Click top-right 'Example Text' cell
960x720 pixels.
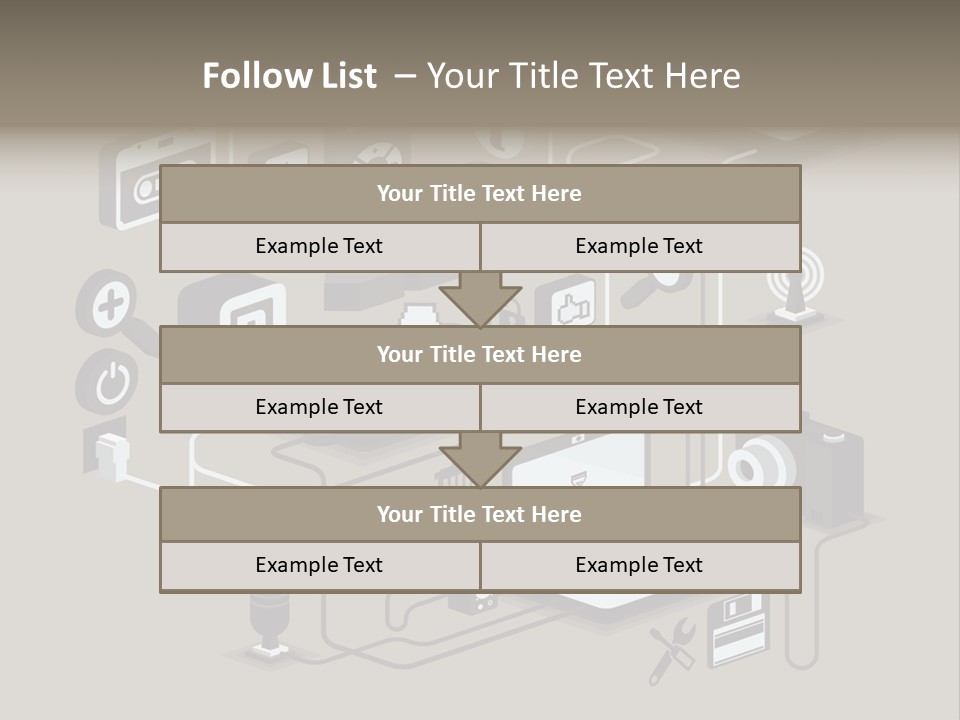(x=639, y=246)
